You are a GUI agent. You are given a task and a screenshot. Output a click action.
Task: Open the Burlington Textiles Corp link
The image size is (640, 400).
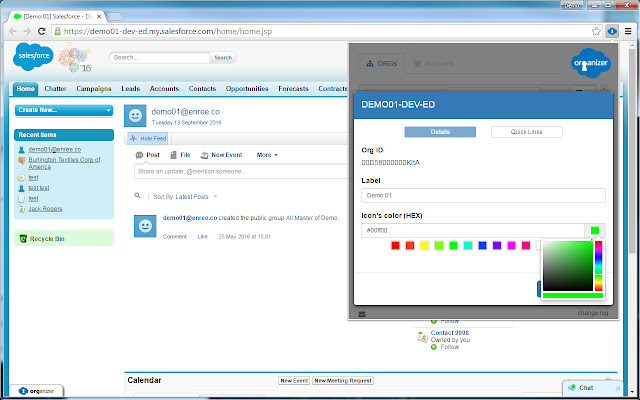coord(67,162)
